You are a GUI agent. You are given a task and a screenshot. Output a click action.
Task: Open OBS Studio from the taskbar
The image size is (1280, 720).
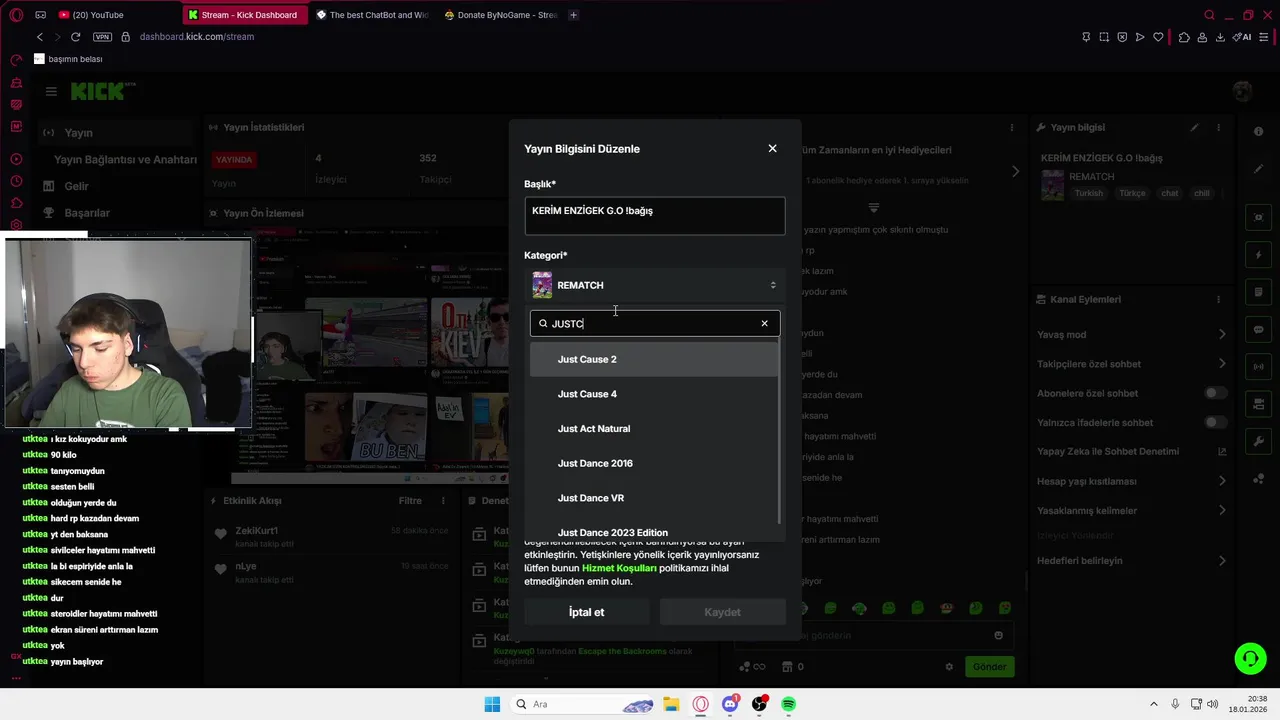click(759, 704)
